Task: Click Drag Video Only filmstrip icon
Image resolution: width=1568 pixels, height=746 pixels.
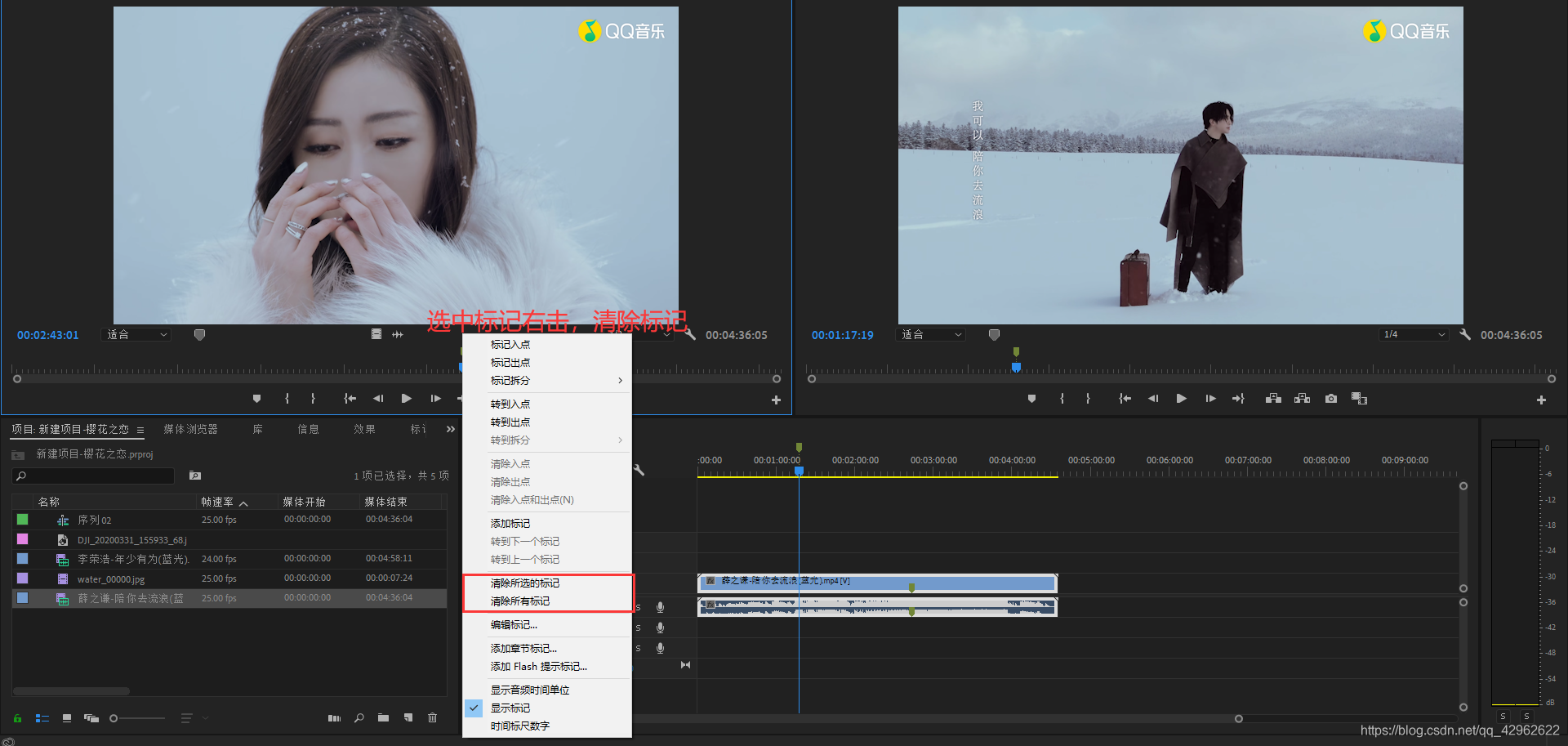Action: coord(376,334)
